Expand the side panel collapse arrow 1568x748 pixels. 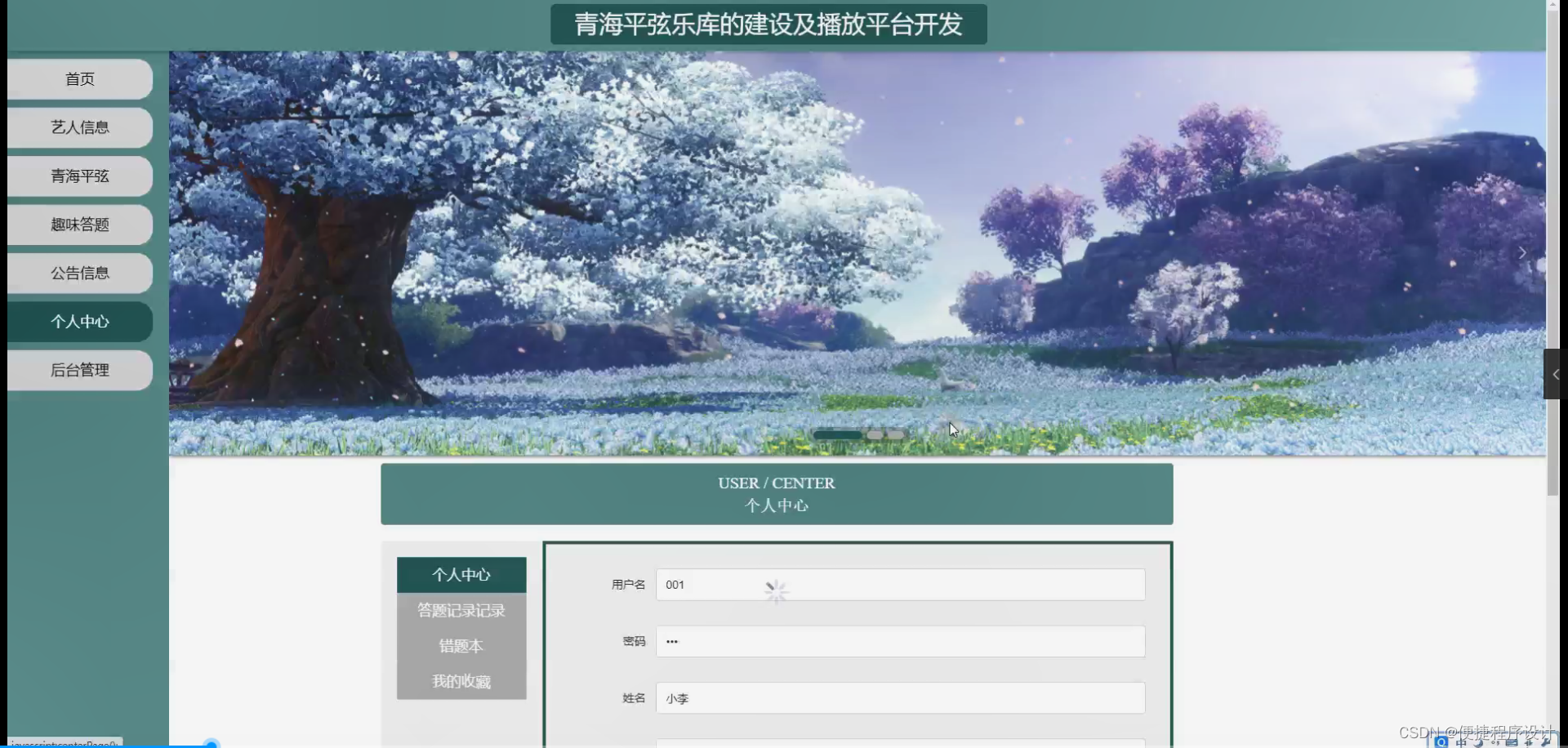coord(1552,374)
